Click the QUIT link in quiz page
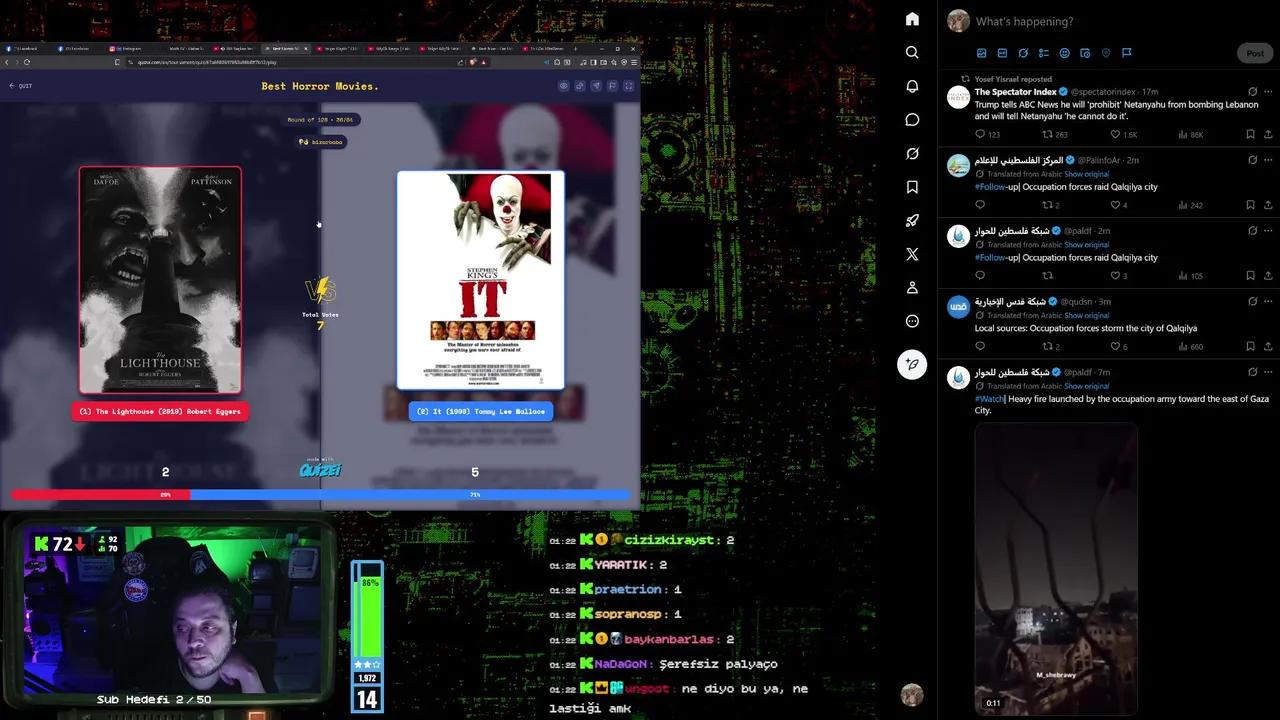 coord(21,86)
